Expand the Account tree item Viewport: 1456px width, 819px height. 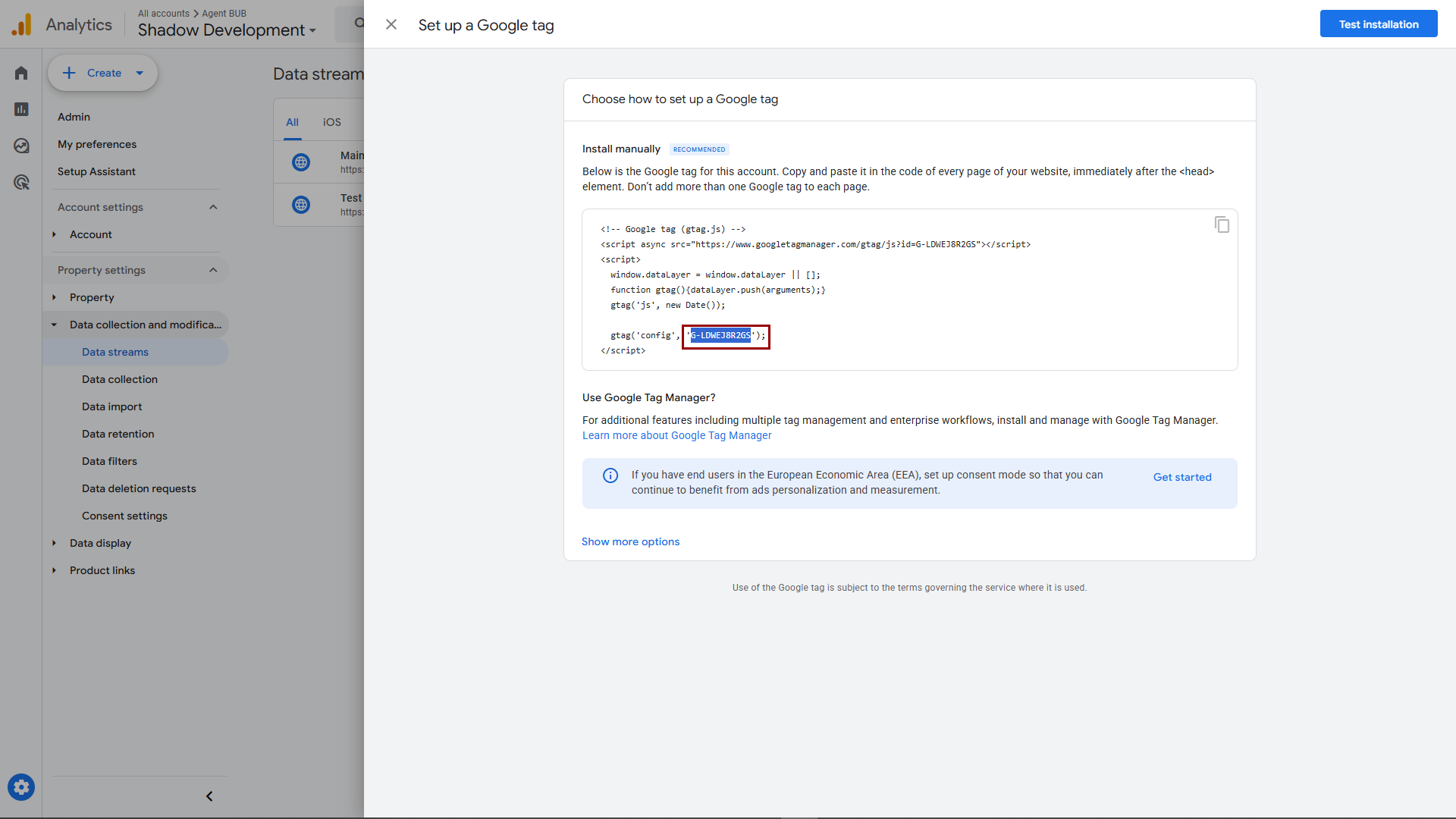pos(54,234)
